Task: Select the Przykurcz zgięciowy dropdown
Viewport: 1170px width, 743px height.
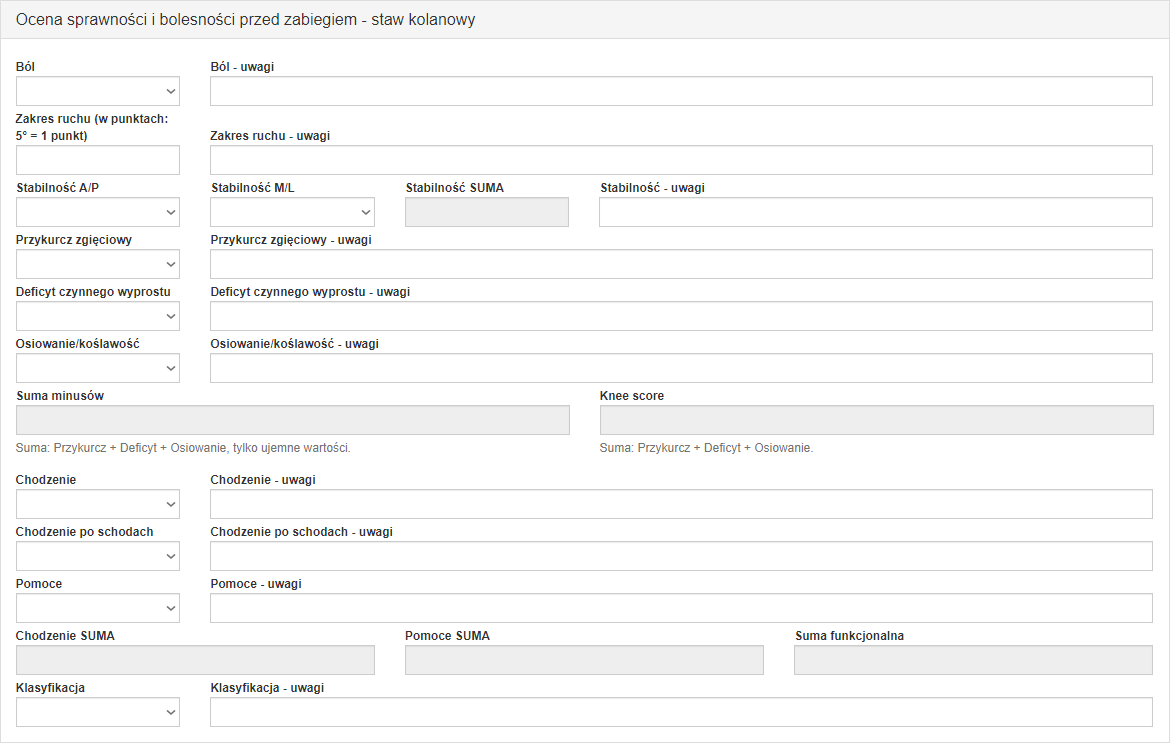Action: (x=98, y=264)
